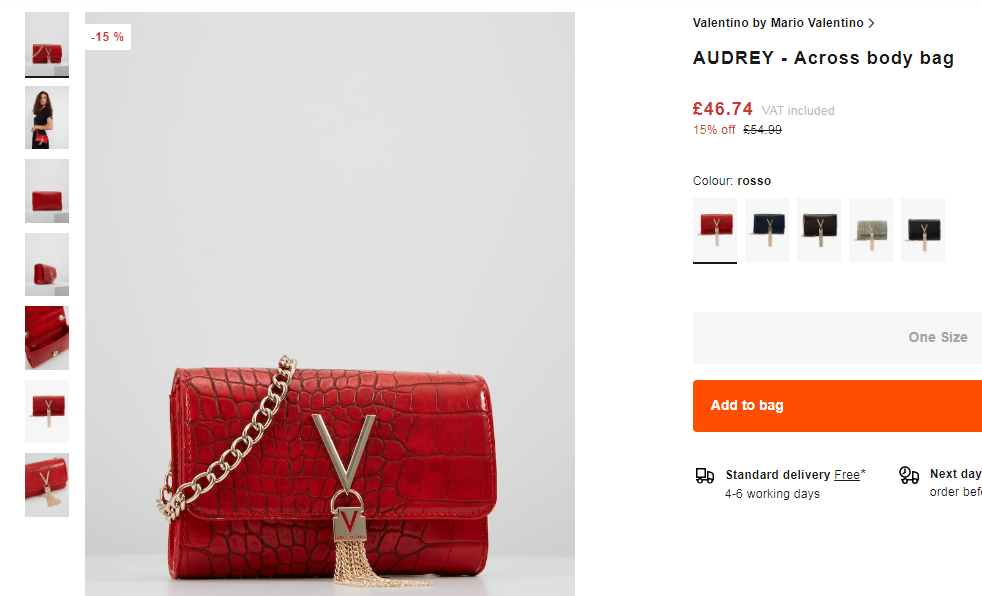Image resolution: width=982 pixels, height=596 pixels.
Task: Select the grey-green bag colour option
Action: pos(871,230)
